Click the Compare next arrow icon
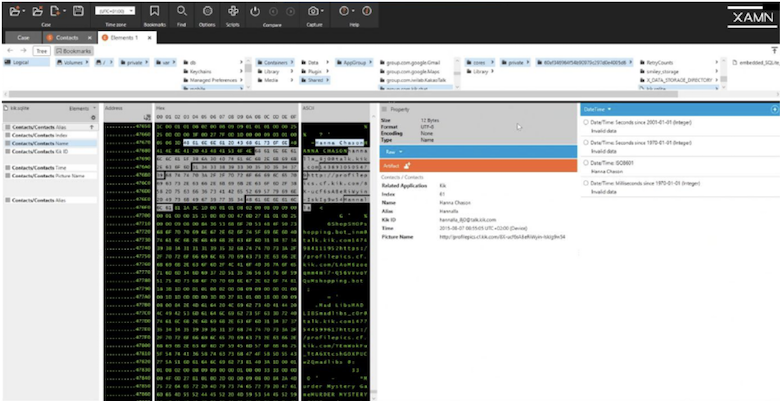Image resolution: width=780 pixels, height=401 pixels. [x=290, y=11]
